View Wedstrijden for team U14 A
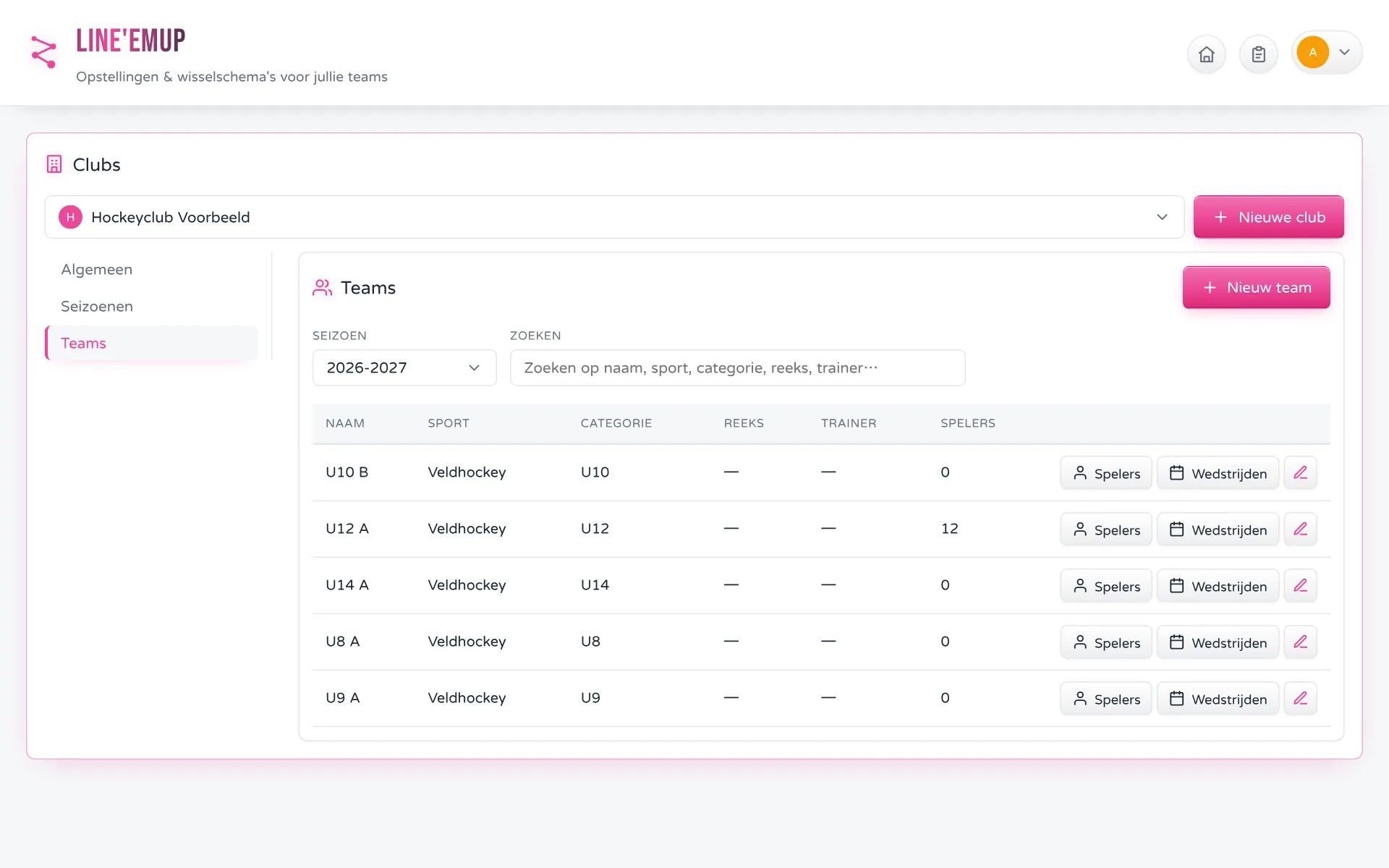Image resolution: width=1389 pixels, height=868 pixels. (x=1218, y=586)
